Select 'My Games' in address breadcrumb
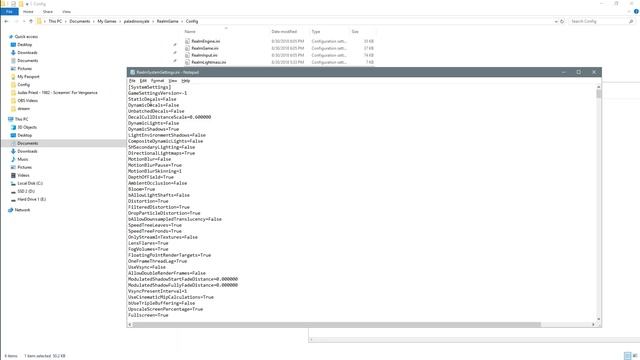The height and width of the screenshot is (360, 640). pos(107,21)
